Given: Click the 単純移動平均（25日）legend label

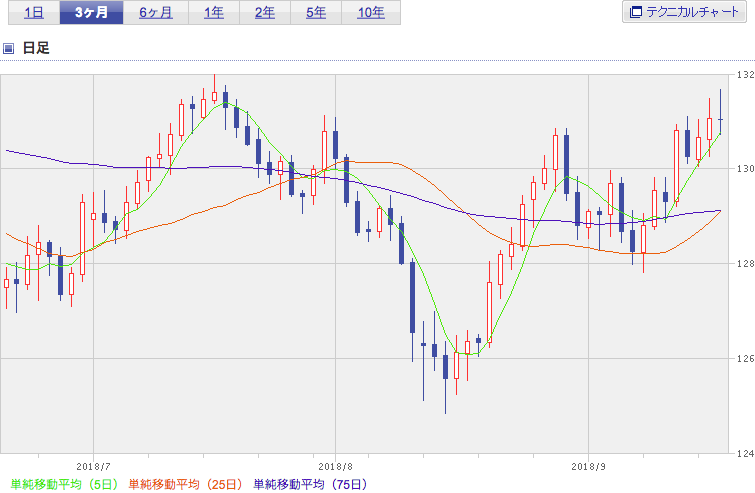Looking at the screenshot, I should (185, 484).
